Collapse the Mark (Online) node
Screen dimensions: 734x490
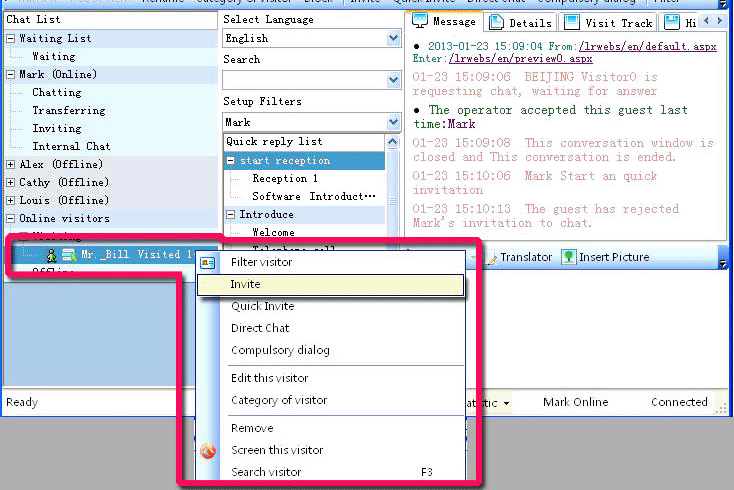tap(10, 75)
